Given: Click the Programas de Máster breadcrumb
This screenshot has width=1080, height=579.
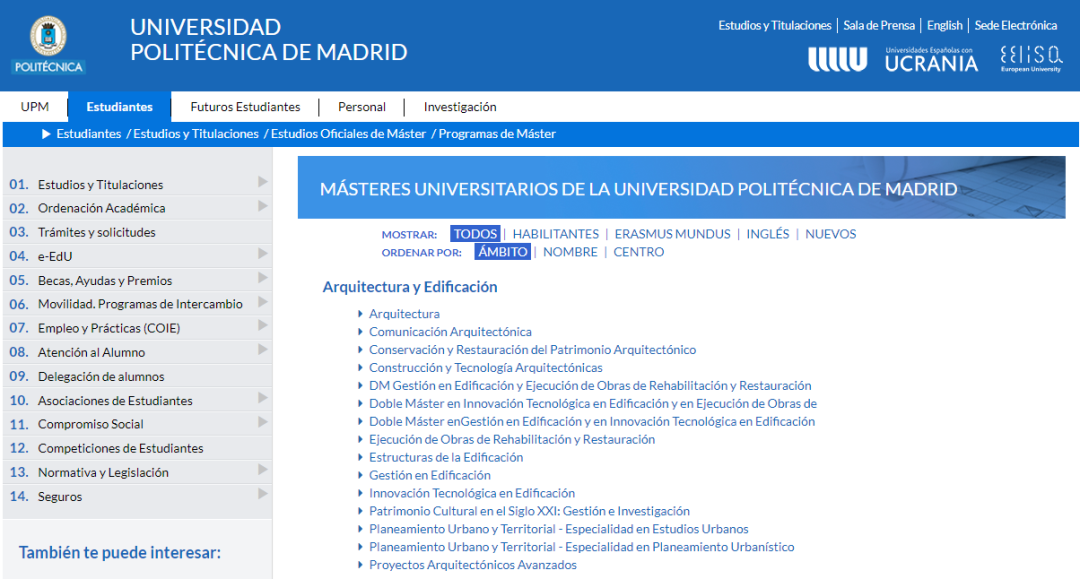Looking at the screenshot, I should 497,134.
